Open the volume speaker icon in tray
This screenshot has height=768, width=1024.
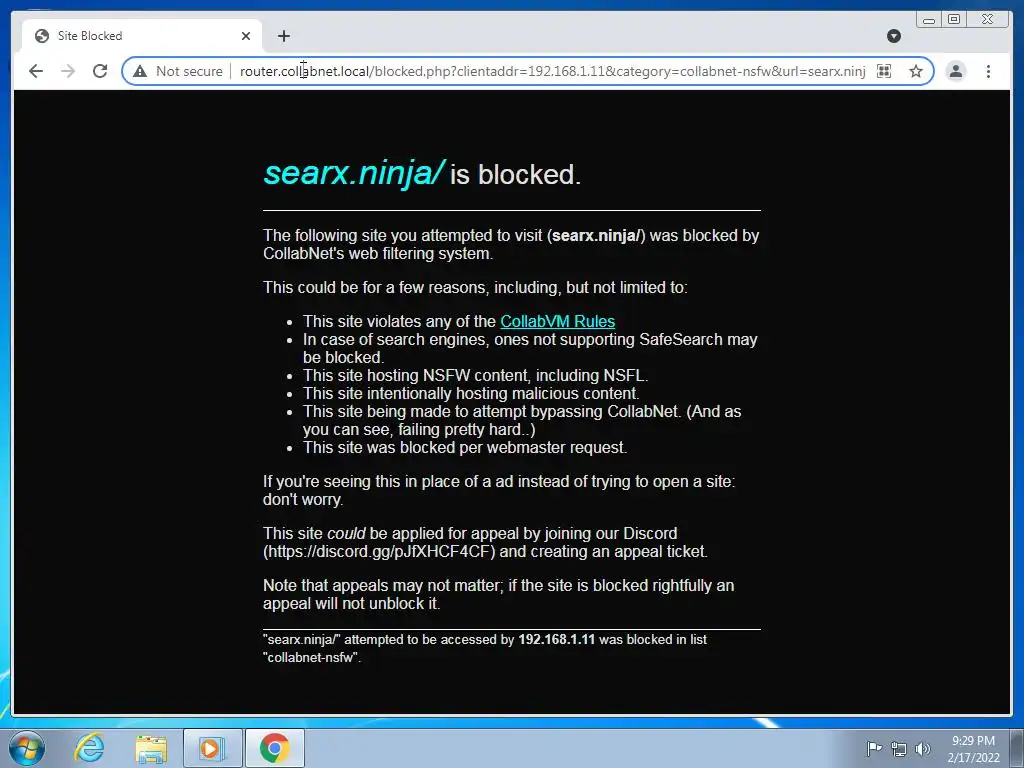tap(923, 749)
